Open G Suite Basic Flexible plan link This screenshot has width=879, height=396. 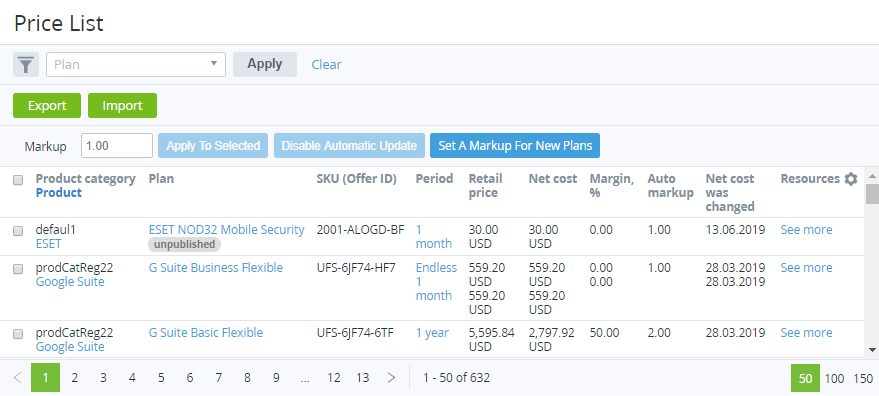pyautogui.click(x=206, y=333)
